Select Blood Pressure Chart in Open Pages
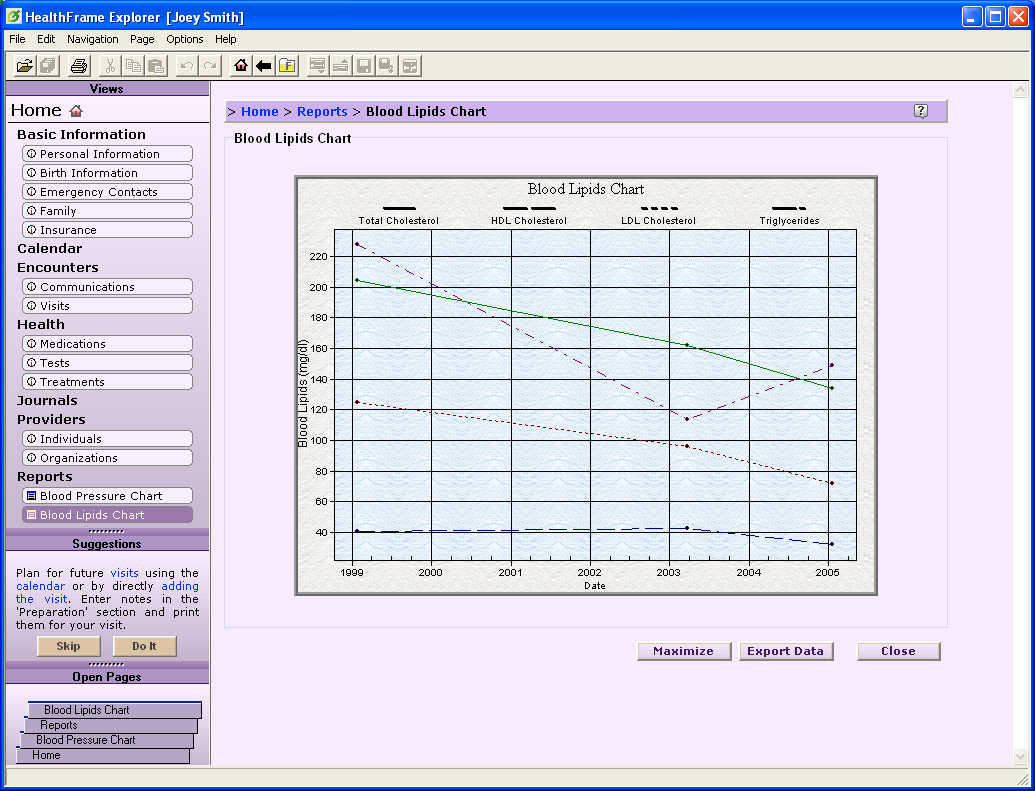This screenshot has height=791, width=1035. pyautogui.click(x=106, y=740)
